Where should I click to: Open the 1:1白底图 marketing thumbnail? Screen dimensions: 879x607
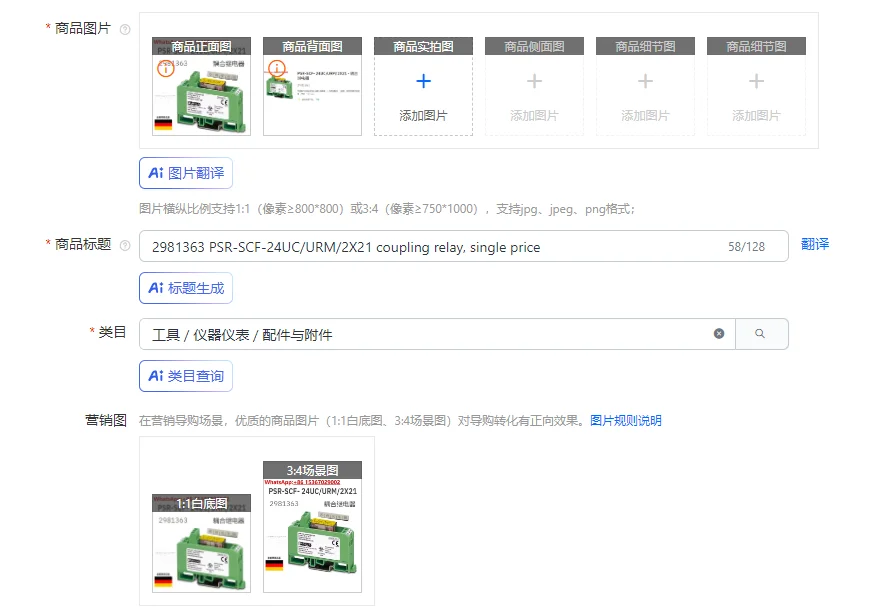point(201,543)
